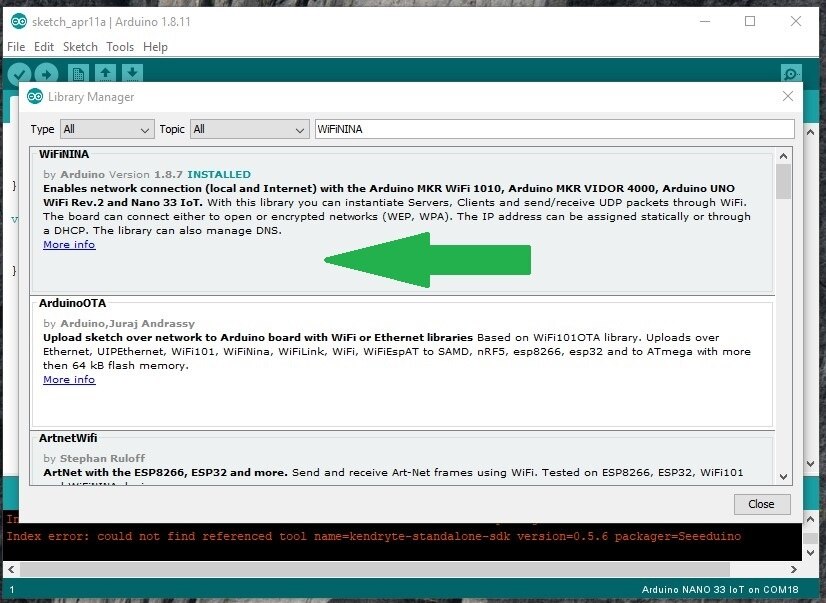Open the Serial Monitor magnifier icon
This screenshot has width=826, height=603.
[x=791, y=74]
